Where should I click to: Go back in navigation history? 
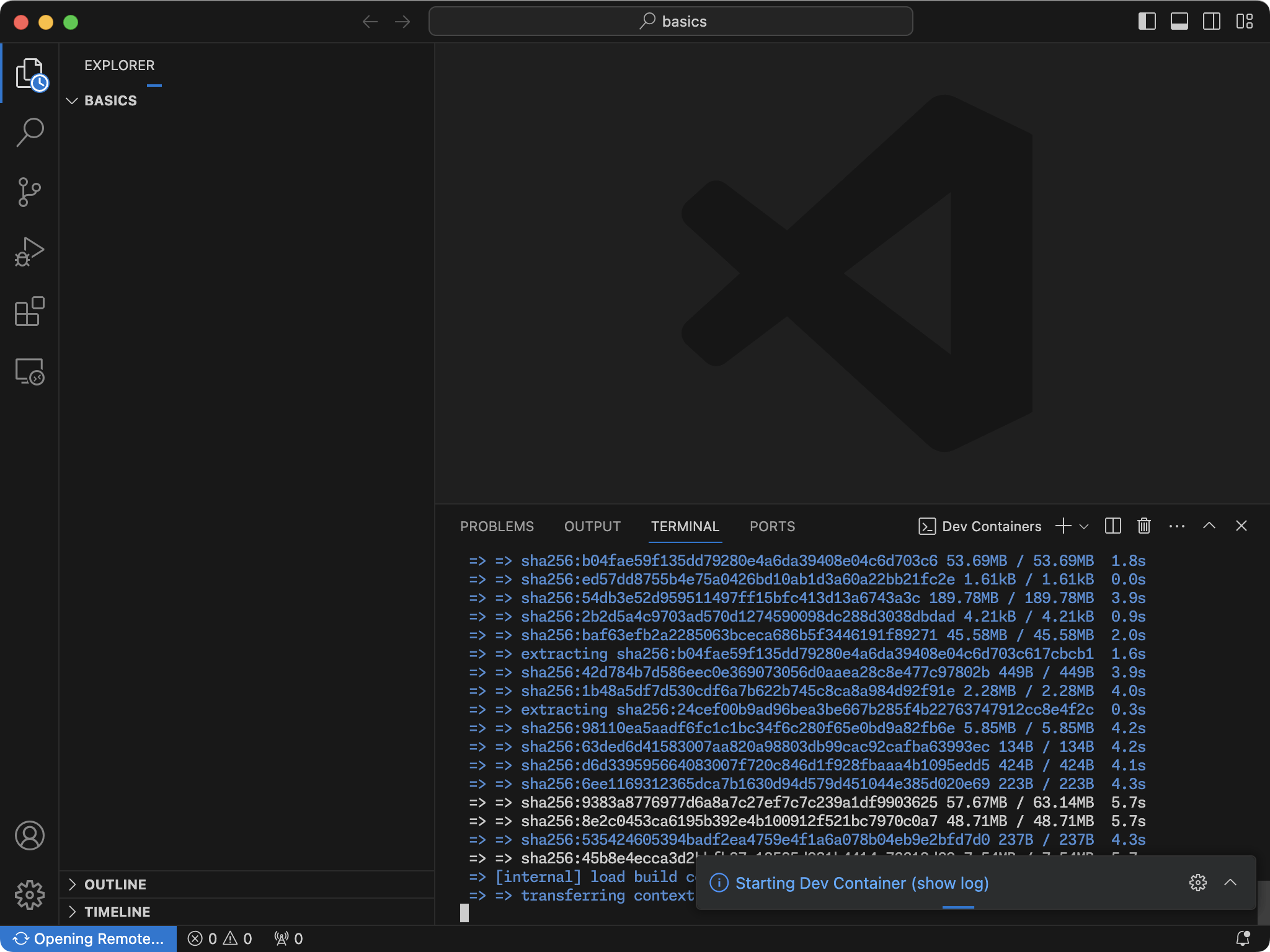370,22
